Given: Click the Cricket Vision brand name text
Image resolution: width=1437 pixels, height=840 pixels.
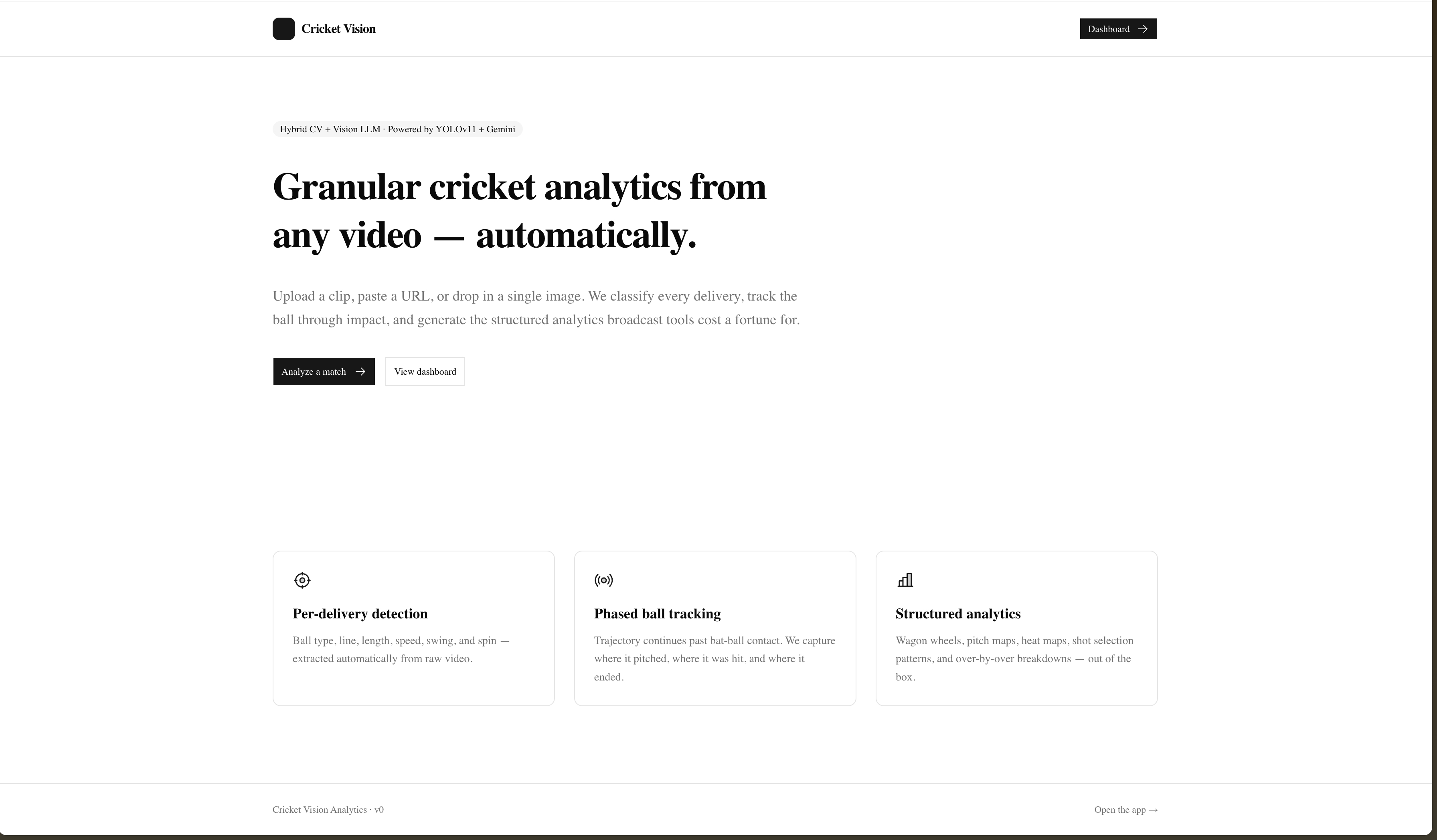Looking at the screenshot, I should [338, 29].
